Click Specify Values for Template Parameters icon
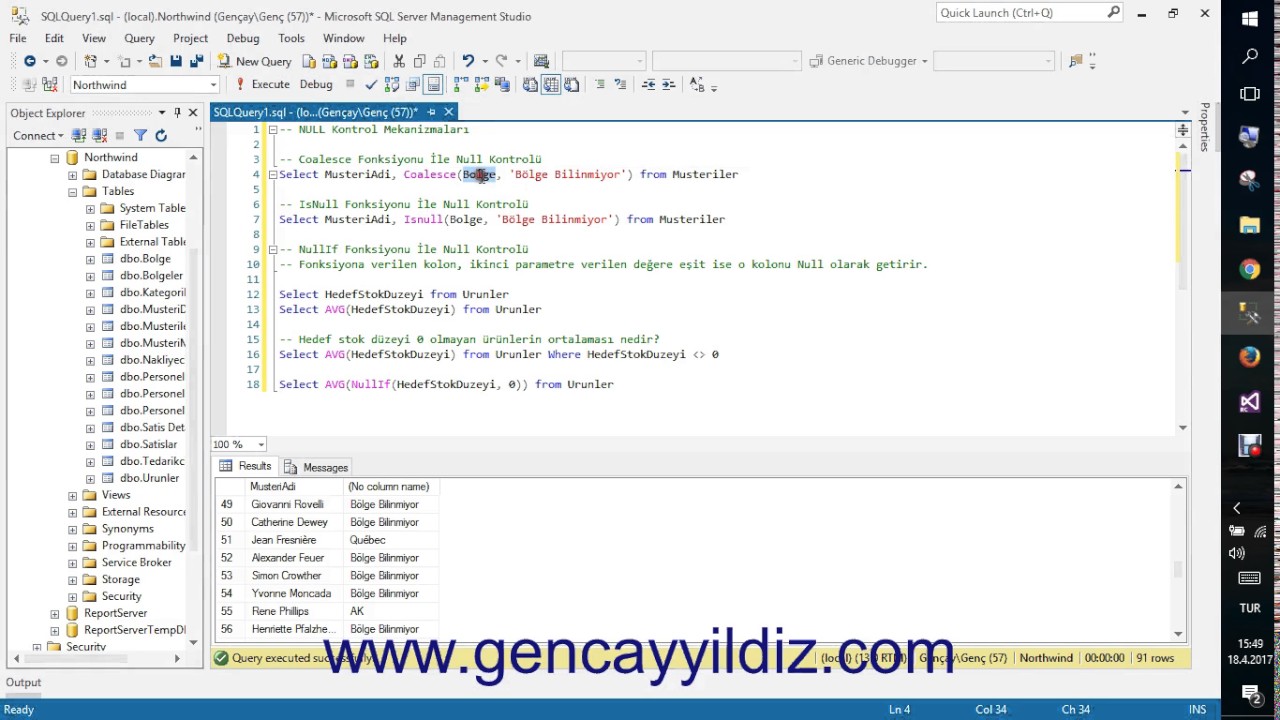This screenshot has height=720, width=1280. click(x=697, y=85)
